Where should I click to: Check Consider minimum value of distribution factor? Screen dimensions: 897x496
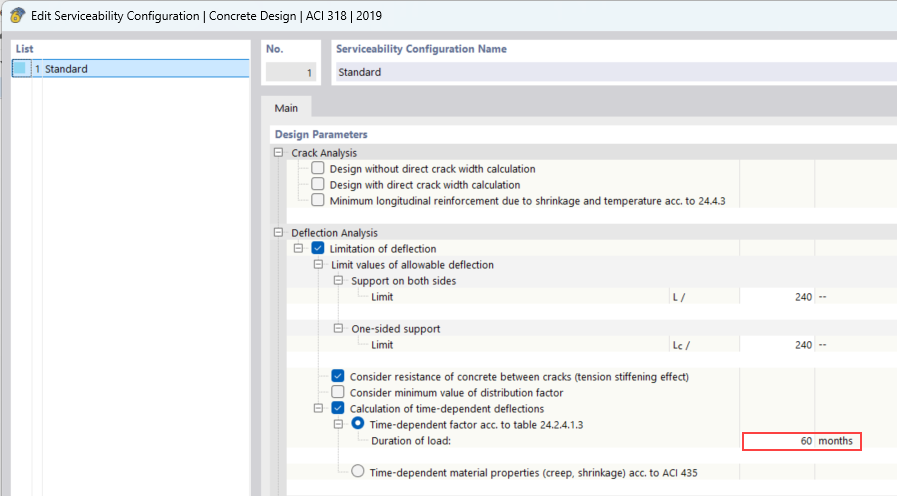pos(338,393)
